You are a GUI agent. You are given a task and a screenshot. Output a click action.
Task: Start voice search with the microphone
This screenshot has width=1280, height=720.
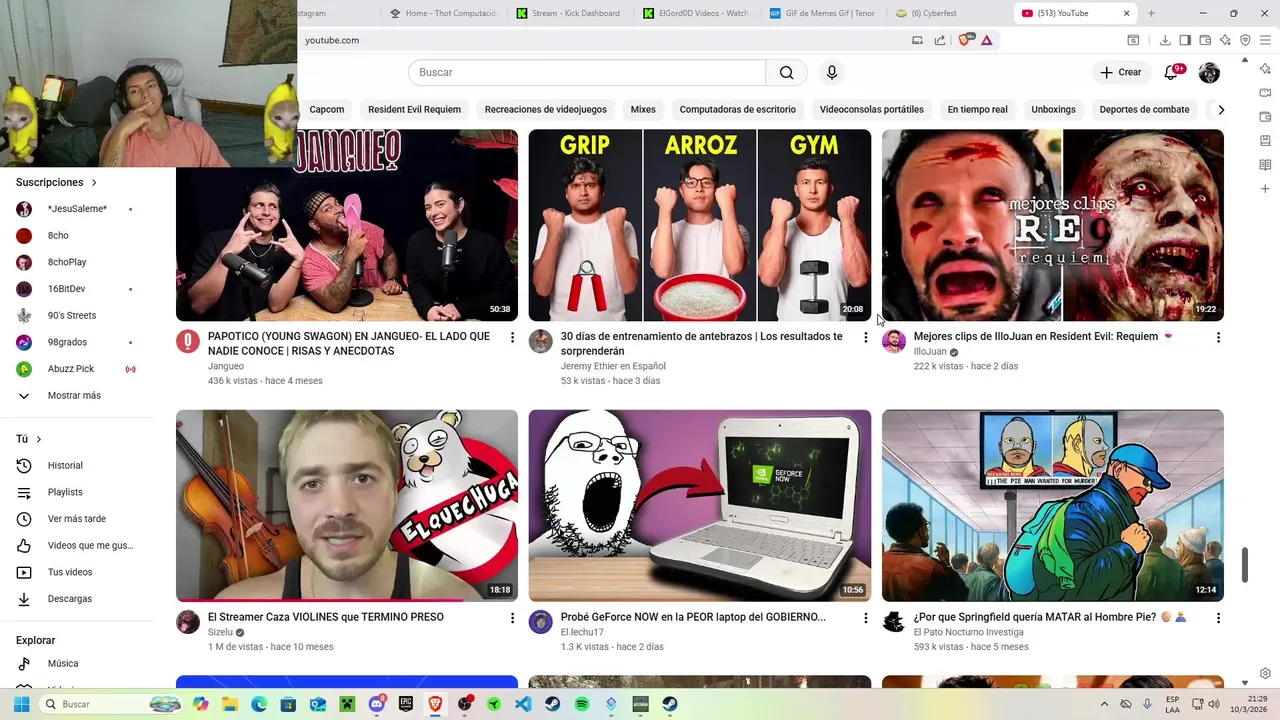(831, 72)
